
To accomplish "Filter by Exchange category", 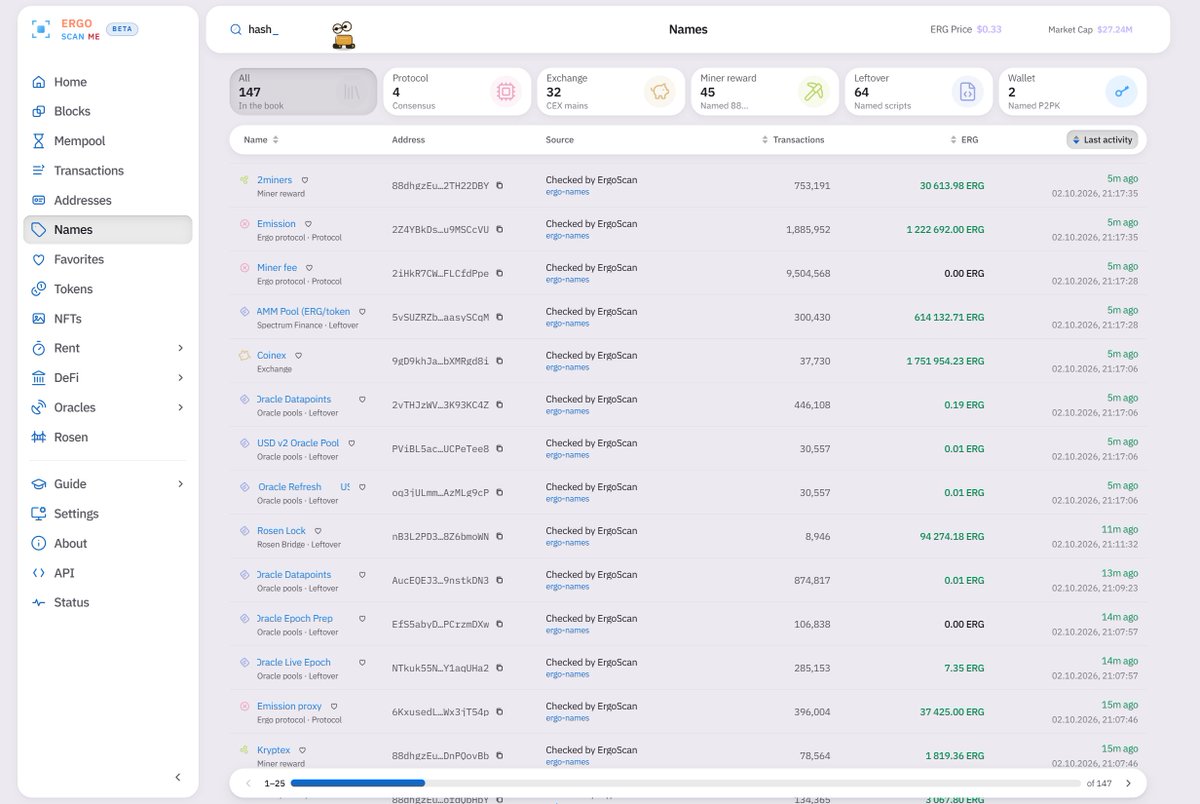I will (x=611, y=91).
